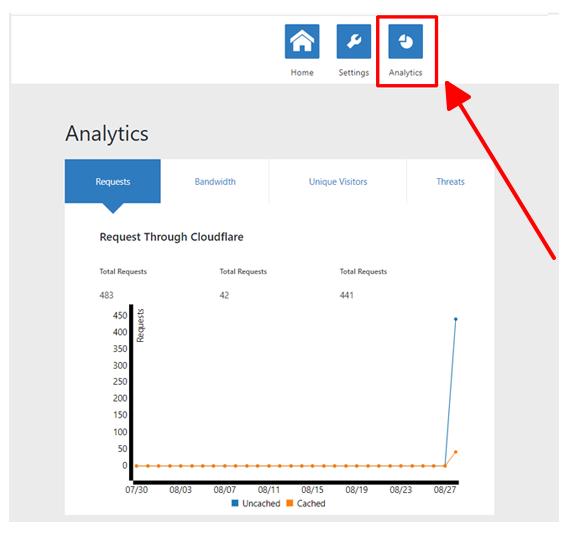Click the blue peak data point

click(x=456, y=319)
